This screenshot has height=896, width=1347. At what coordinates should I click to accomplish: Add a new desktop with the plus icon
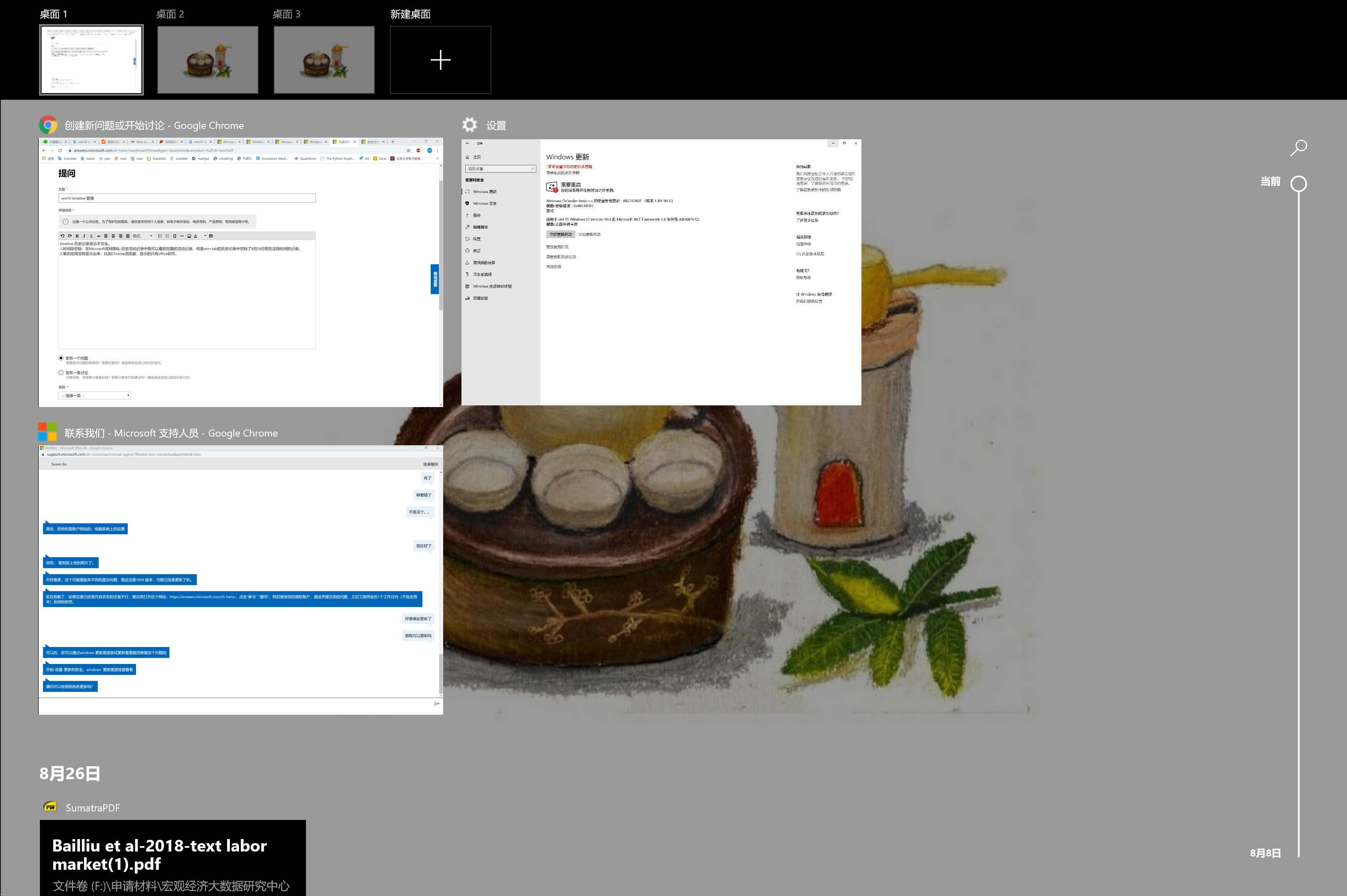(x=440, y=60)
